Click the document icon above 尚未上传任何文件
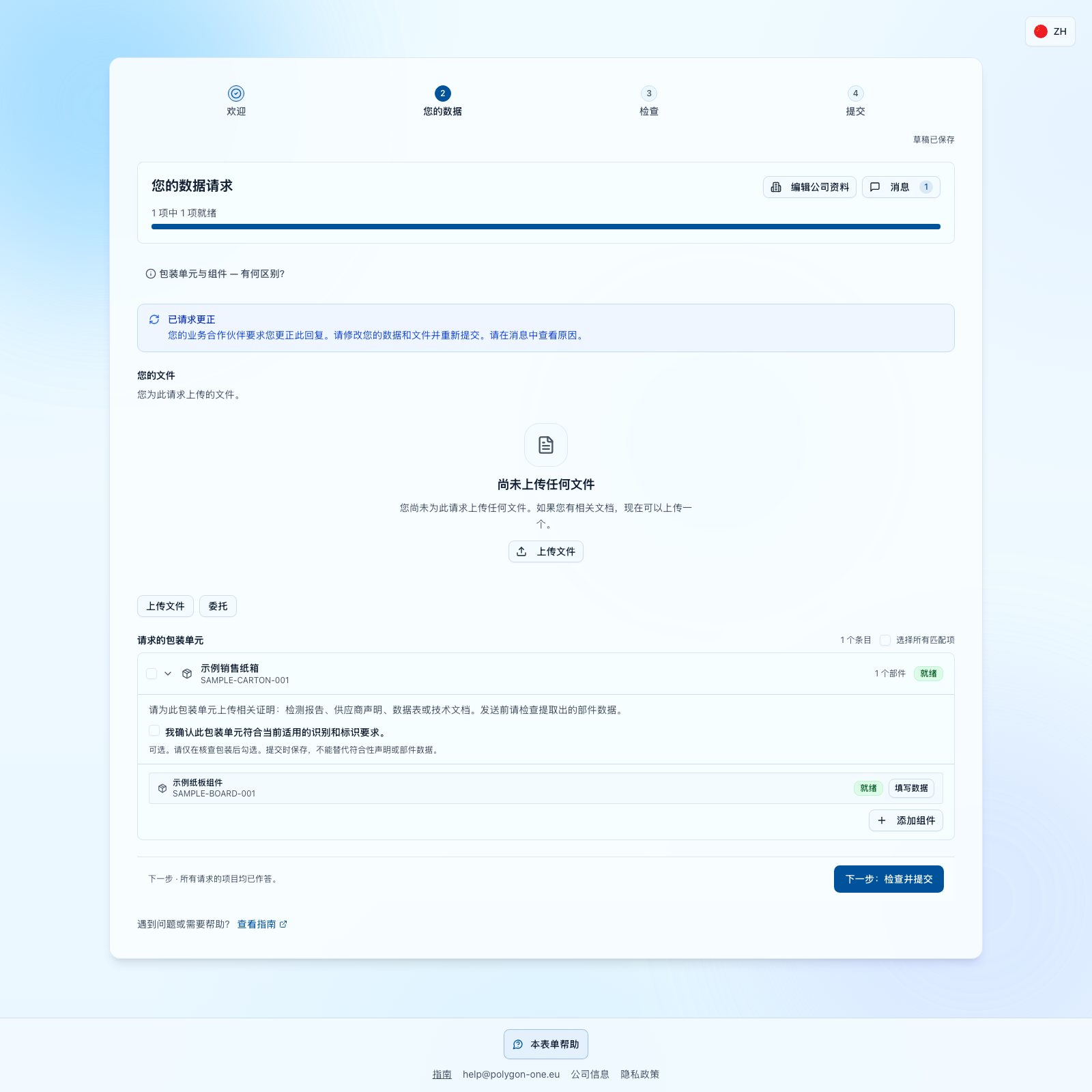 coord(546,445)
